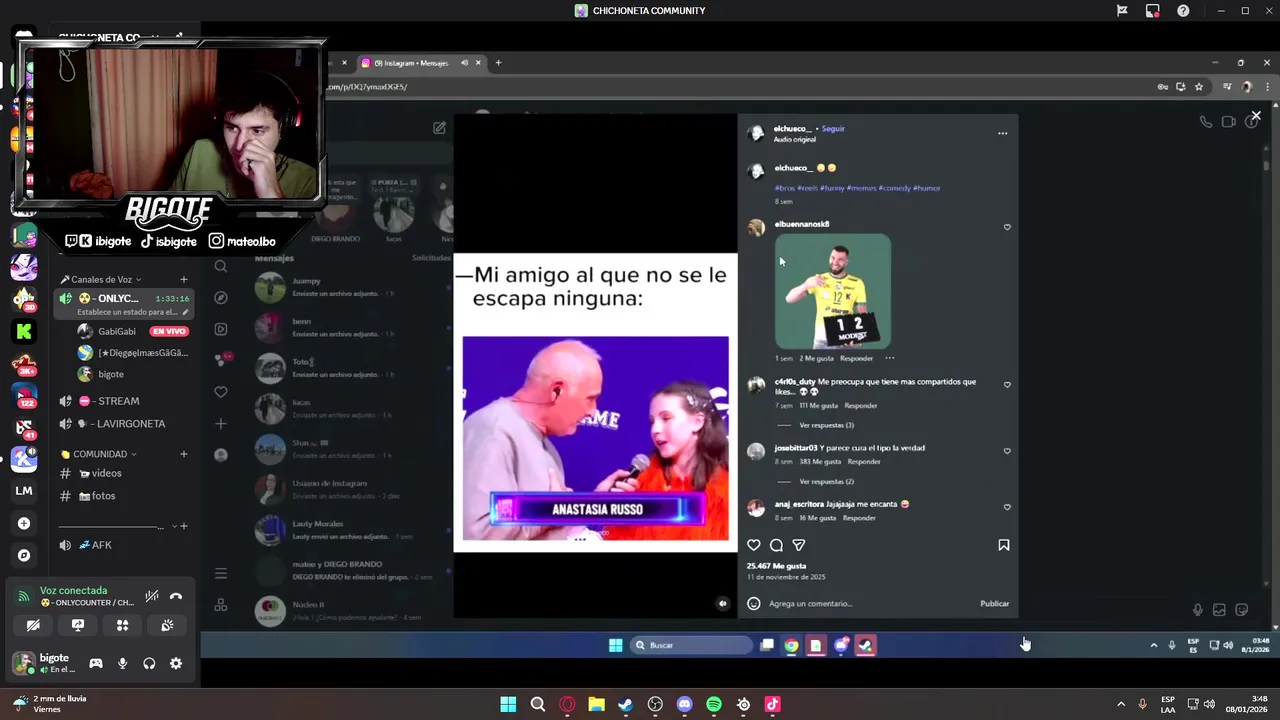
Task: Join the LAVIRGONETA voice channel
Action: [122, 424]
